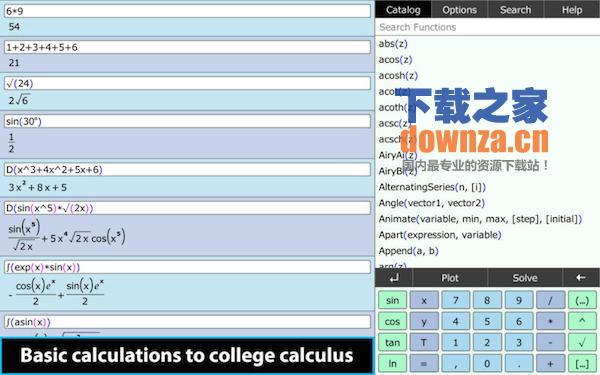
Task: Tap the square brackets [...] key
Action: coord(582,364)
